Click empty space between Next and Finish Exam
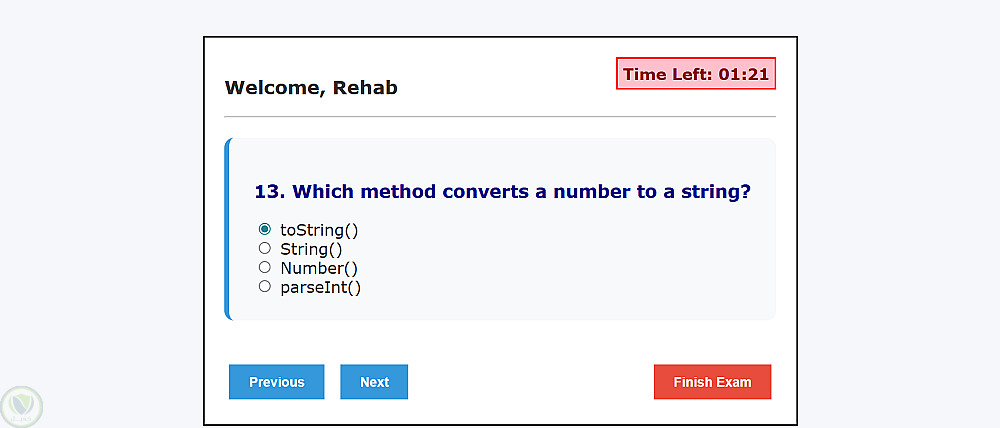 (530, 382)
